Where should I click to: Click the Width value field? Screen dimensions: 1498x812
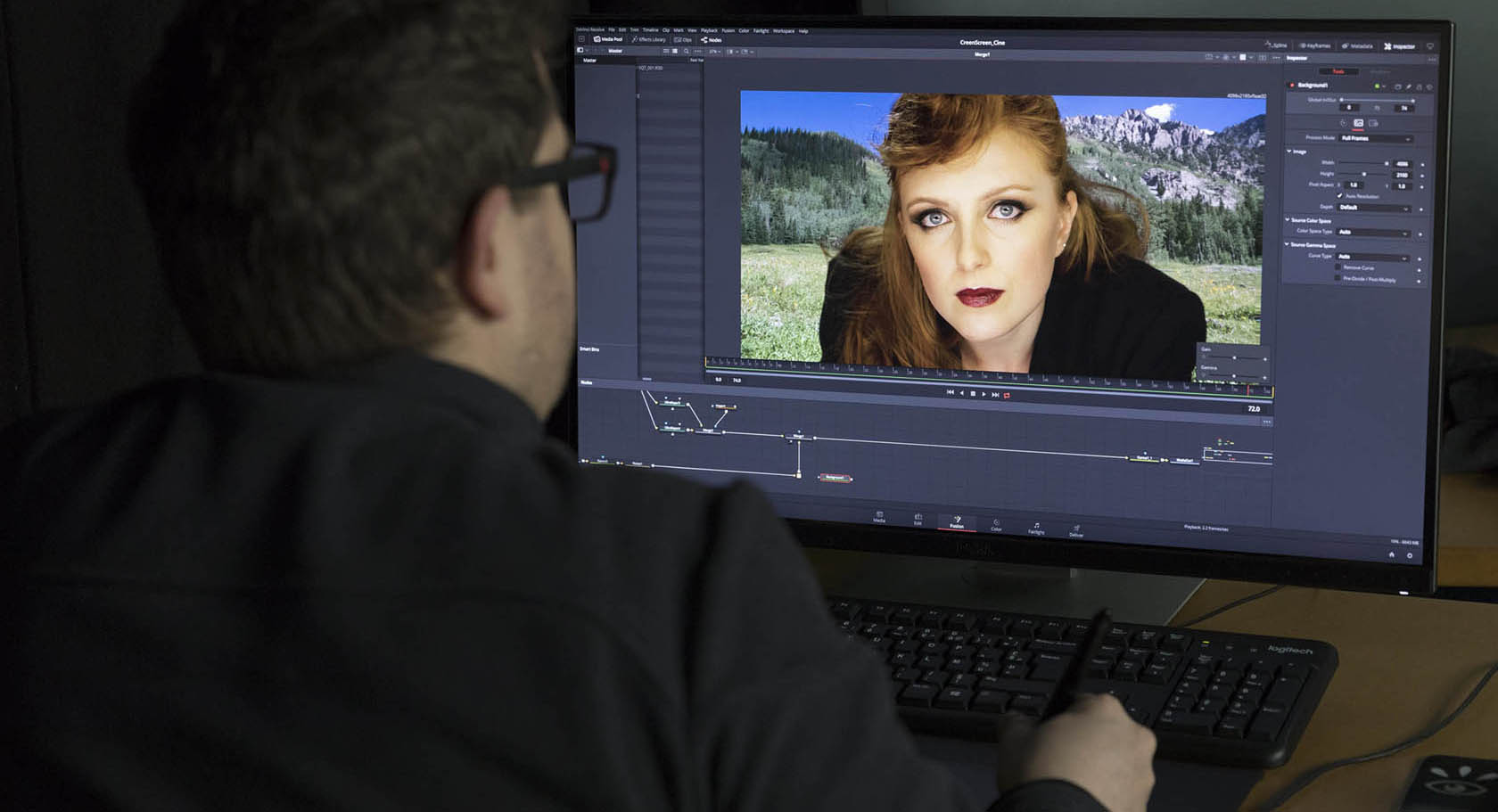1403,164
